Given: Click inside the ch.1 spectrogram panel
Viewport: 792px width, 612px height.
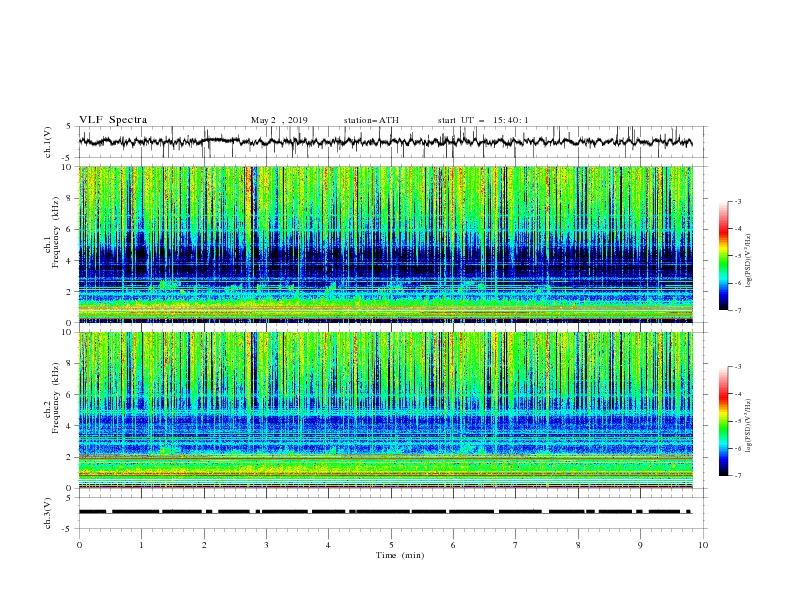Looking at the screenshot, I should tap(385, 244).
